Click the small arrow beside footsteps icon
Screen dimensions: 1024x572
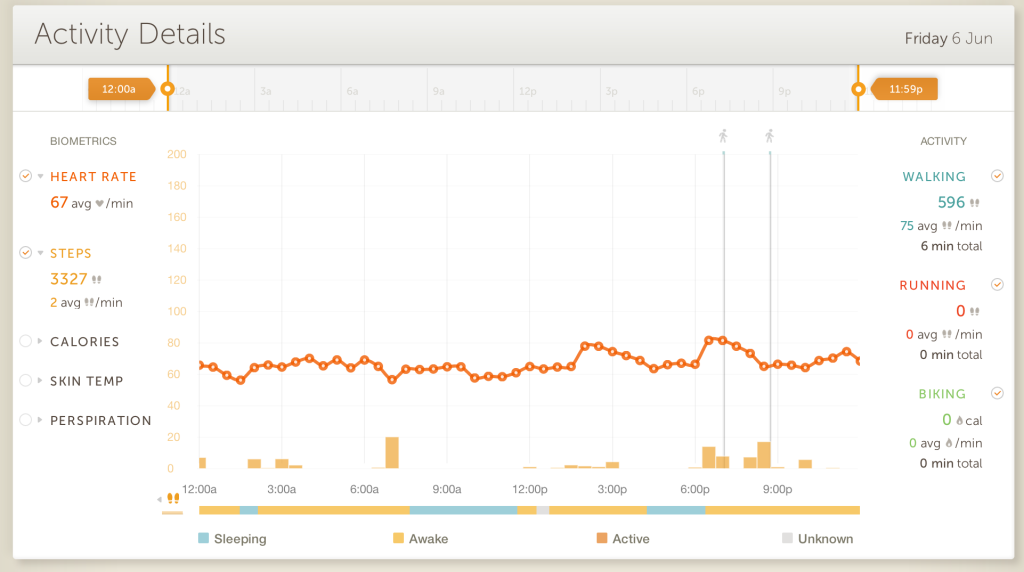pyautogui.click(x=159, y=500)
